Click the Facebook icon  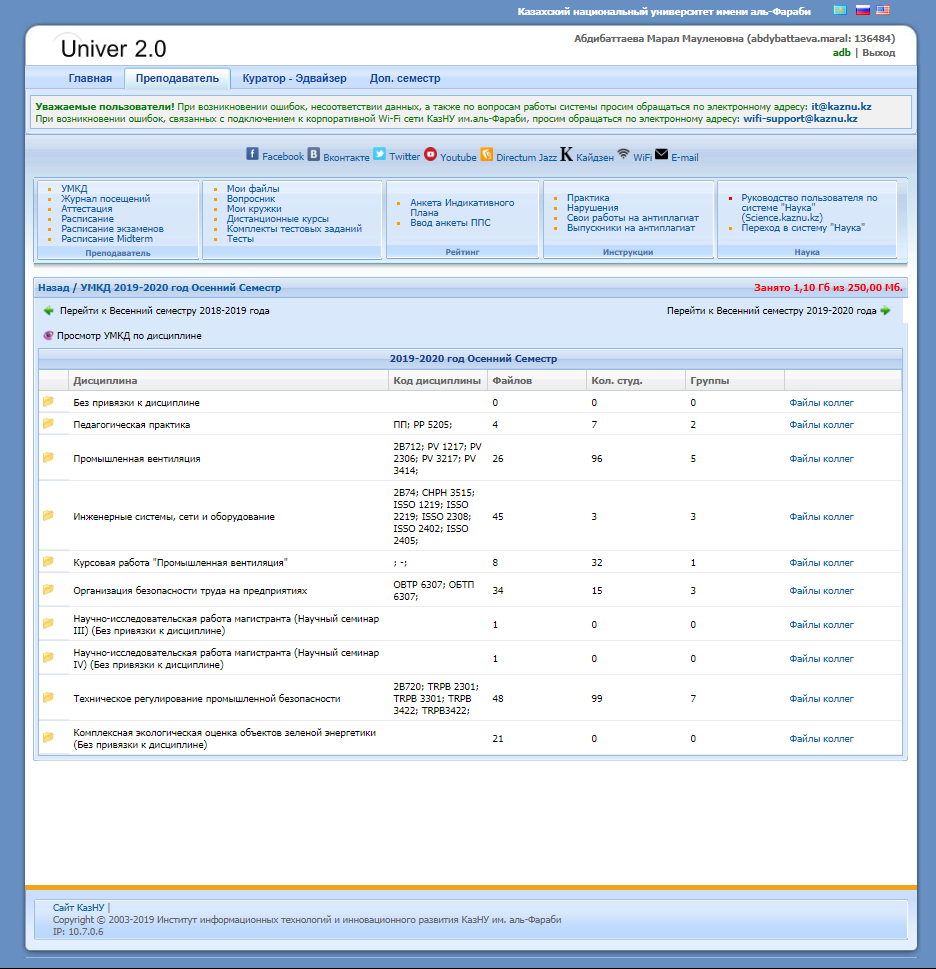pyautogui.click(x=252, y=154)
